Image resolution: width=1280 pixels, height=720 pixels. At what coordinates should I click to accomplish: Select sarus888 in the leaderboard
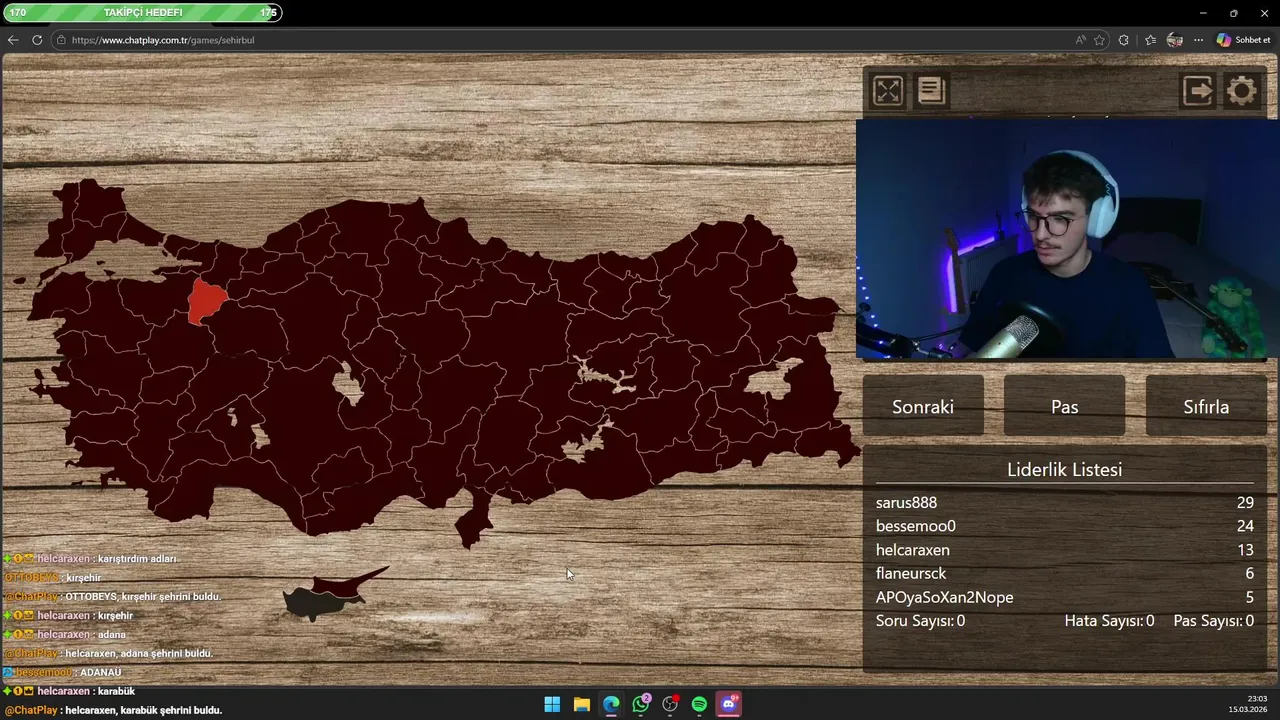click(x=906, y=503)
